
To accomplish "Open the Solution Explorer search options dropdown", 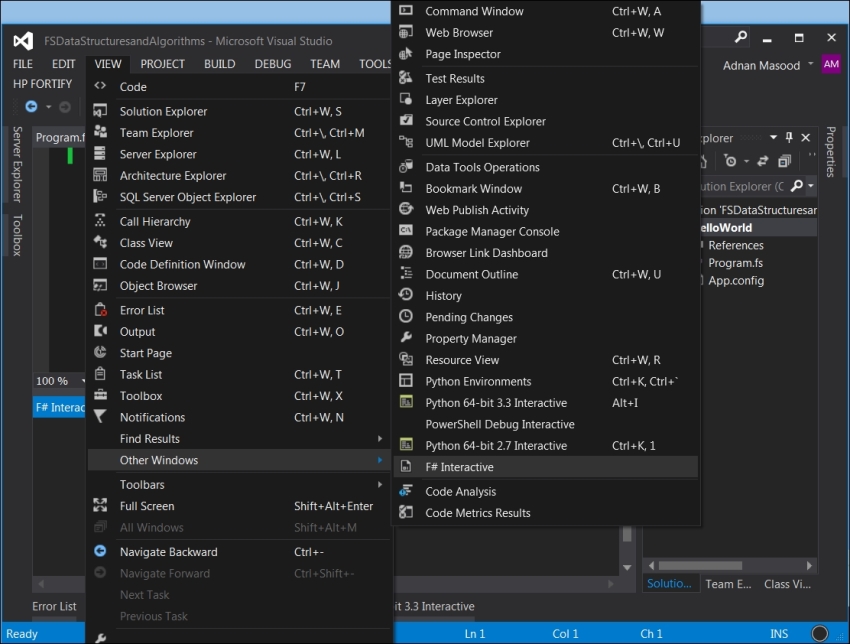I will [811, 186].
